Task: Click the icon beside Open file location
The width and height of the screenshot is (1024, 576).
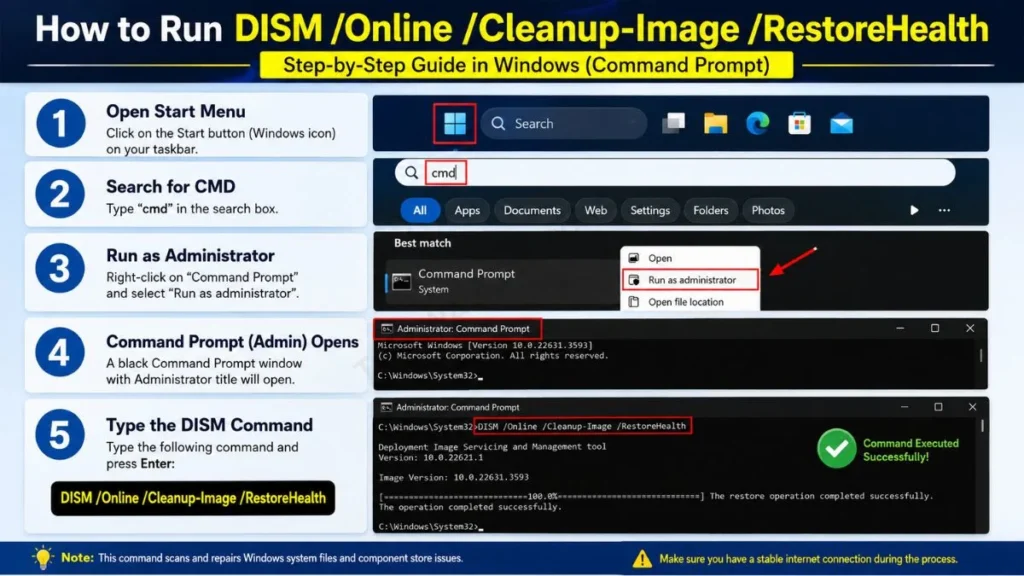Action: 633,302
